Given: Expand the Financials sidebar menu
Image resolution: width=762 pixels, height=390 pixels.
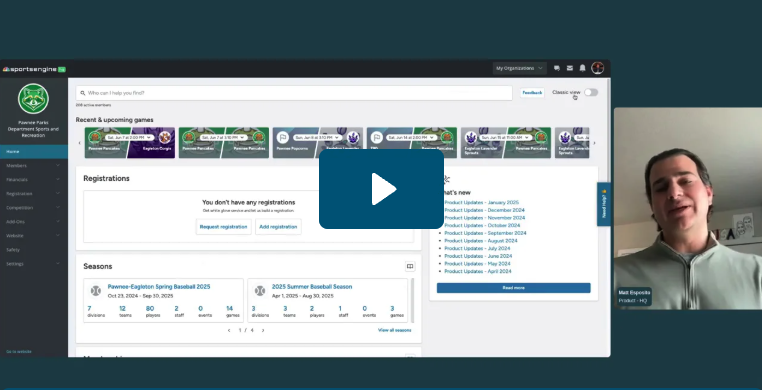Looking at the screenshot, I should pyautogui.click(x=34, y=180).
